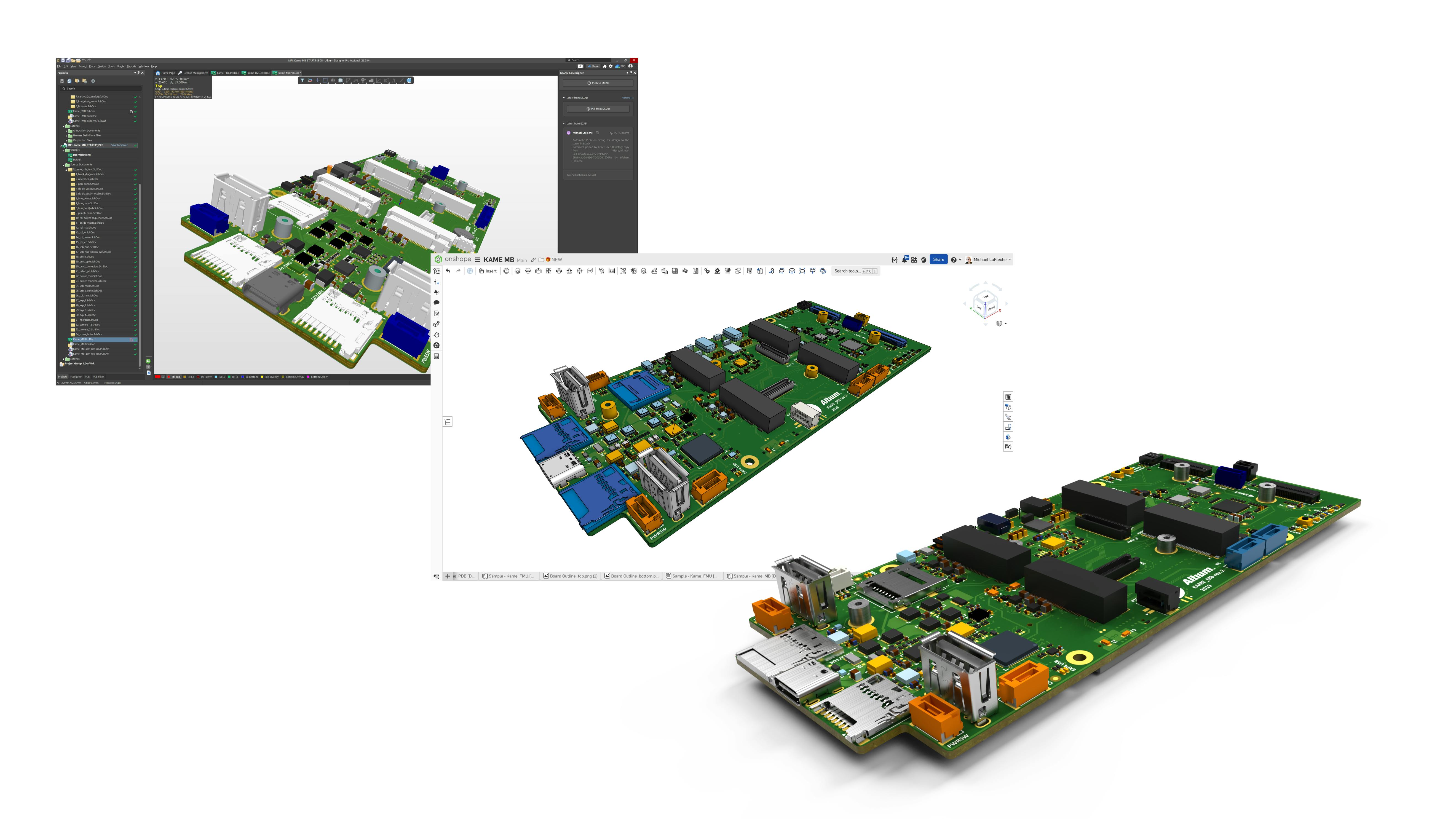Click the green back arrow in Altium Projects panel

(x=148, y=361)
